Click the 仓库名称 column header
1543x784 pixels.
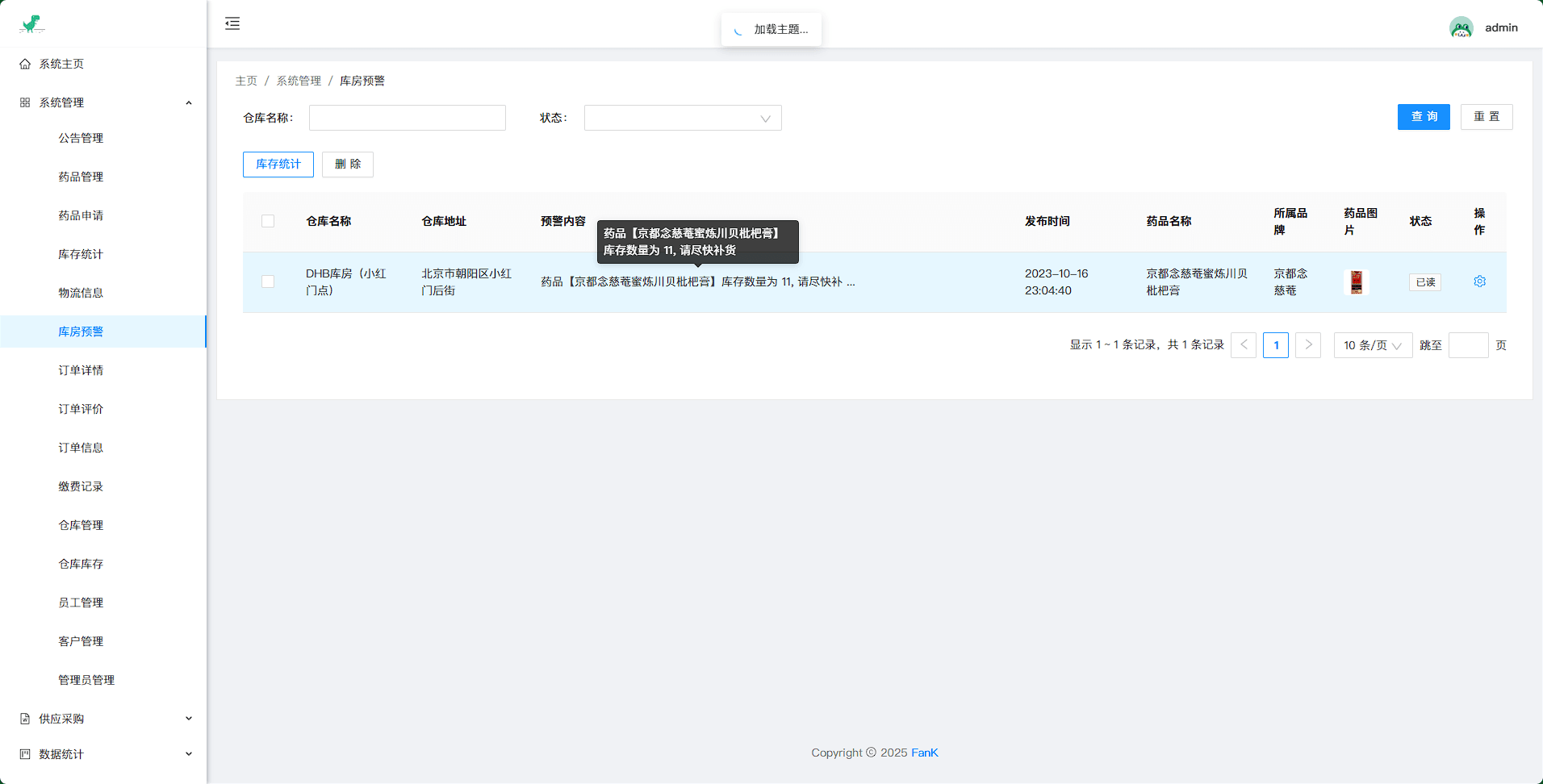328,221
